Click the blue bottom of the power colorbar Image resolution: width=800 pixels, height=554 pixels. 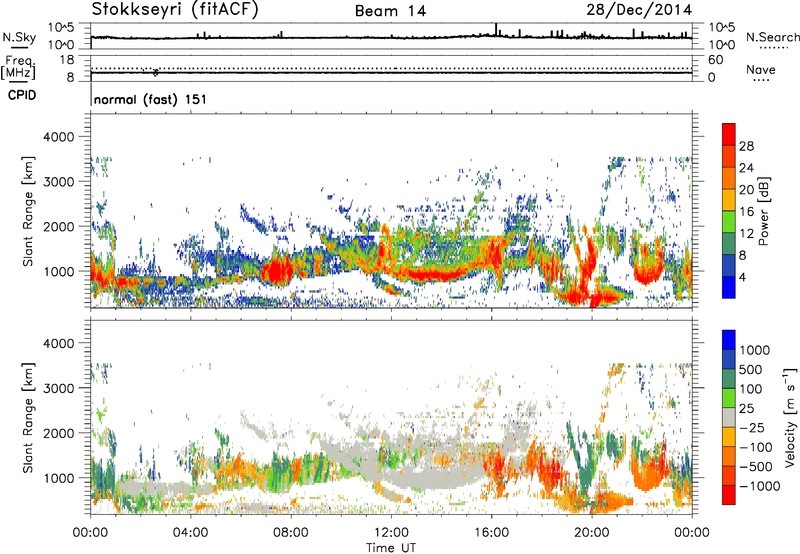click(729, 287)
